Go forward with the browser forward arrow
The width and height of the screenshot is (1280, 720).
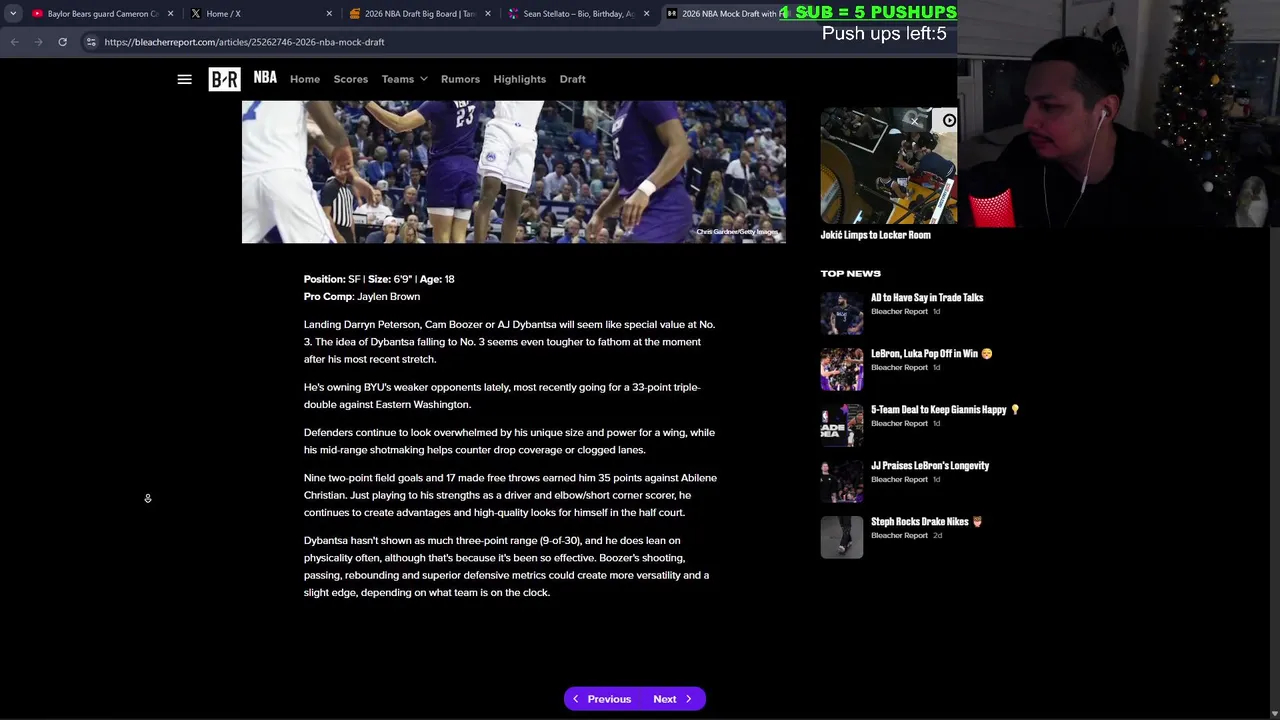(x=38, y=42)
